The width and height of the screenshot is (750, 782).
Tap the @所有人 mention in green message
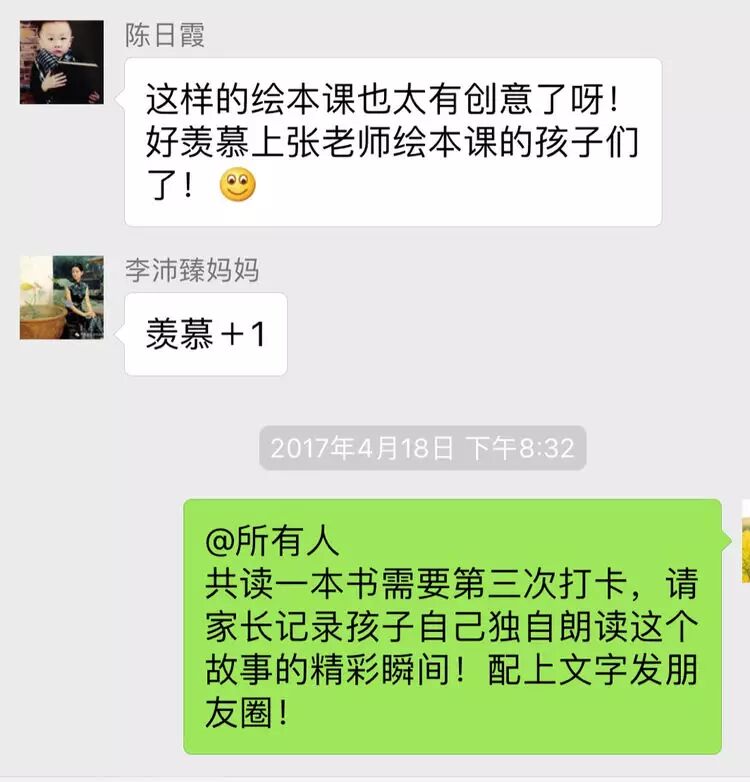[272, 541]
